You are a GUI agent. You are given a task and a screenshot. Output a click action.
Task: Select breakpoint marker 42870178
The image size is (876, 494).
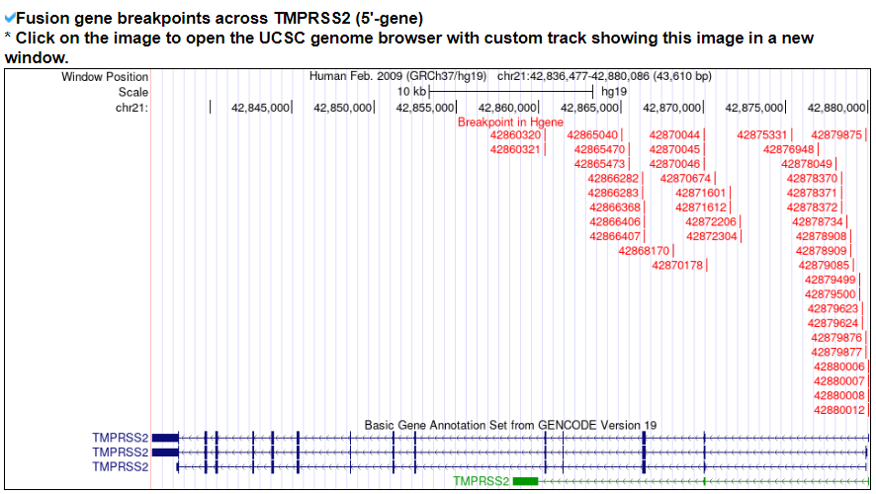679,265
